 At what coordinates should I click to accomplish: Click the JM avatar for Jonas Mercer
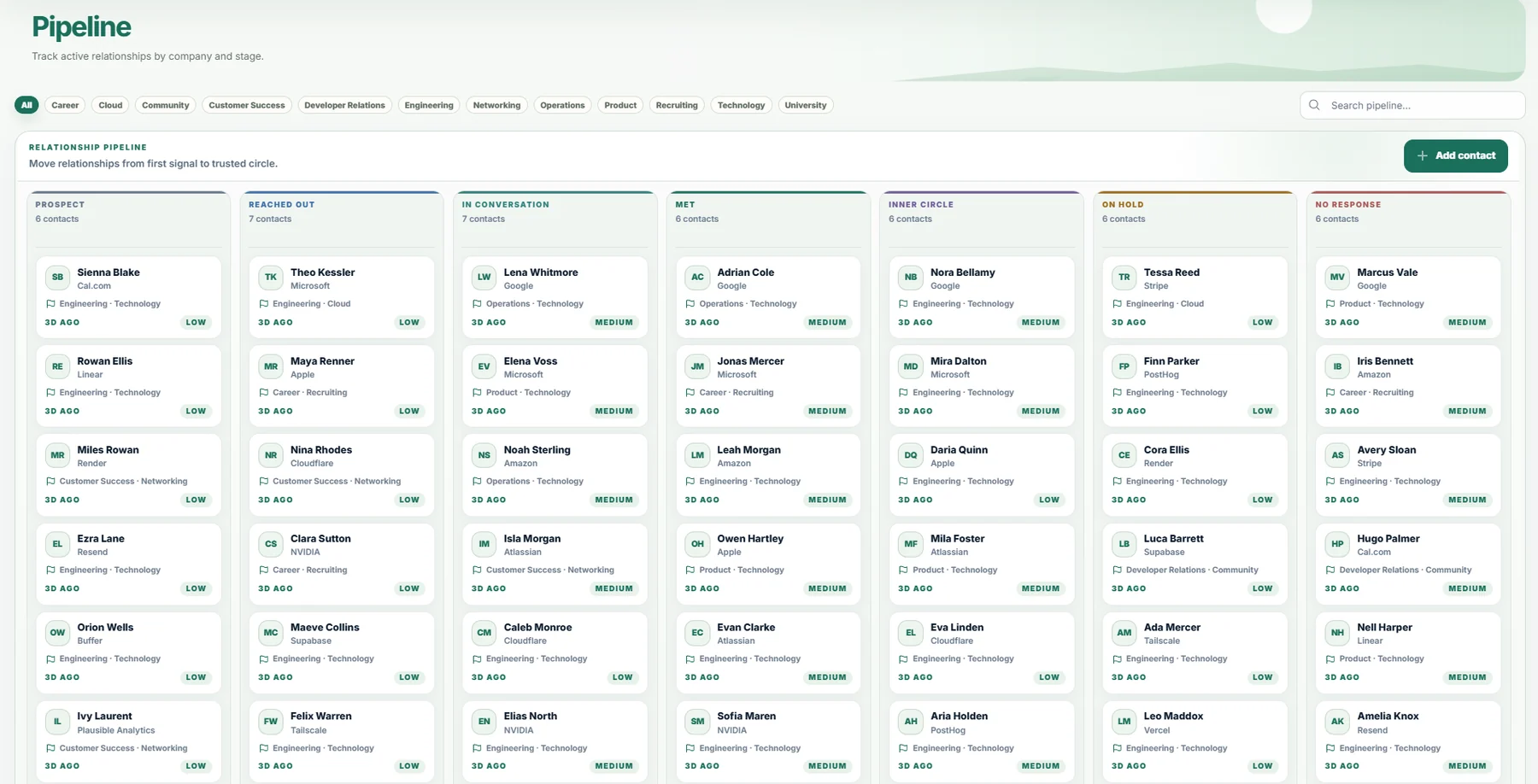697,366
